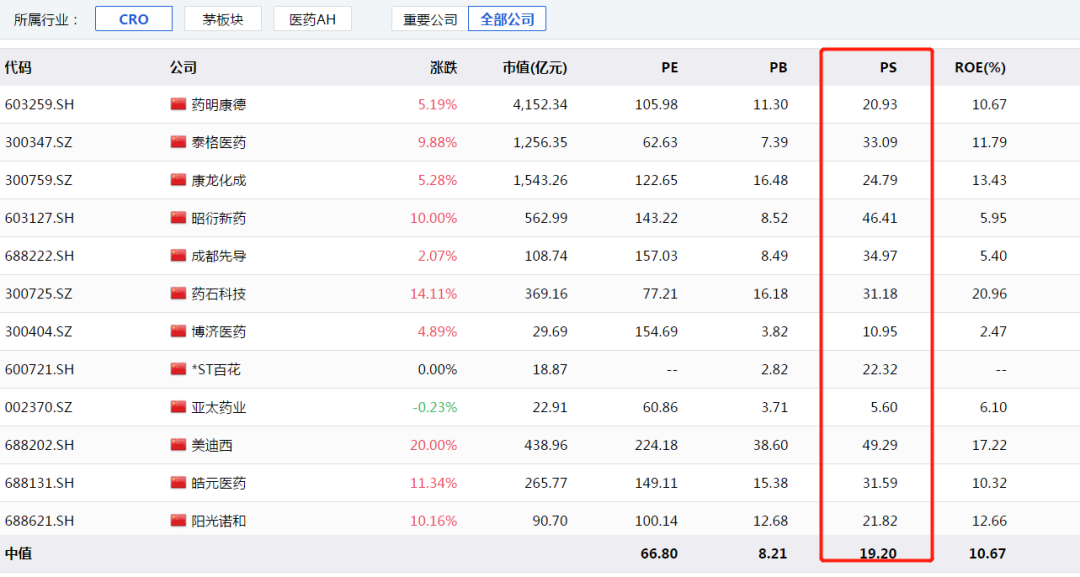The height and width of the screenshot is (577, 1080).
Task: Sort by ROE(%) column header
Action: 980,67
